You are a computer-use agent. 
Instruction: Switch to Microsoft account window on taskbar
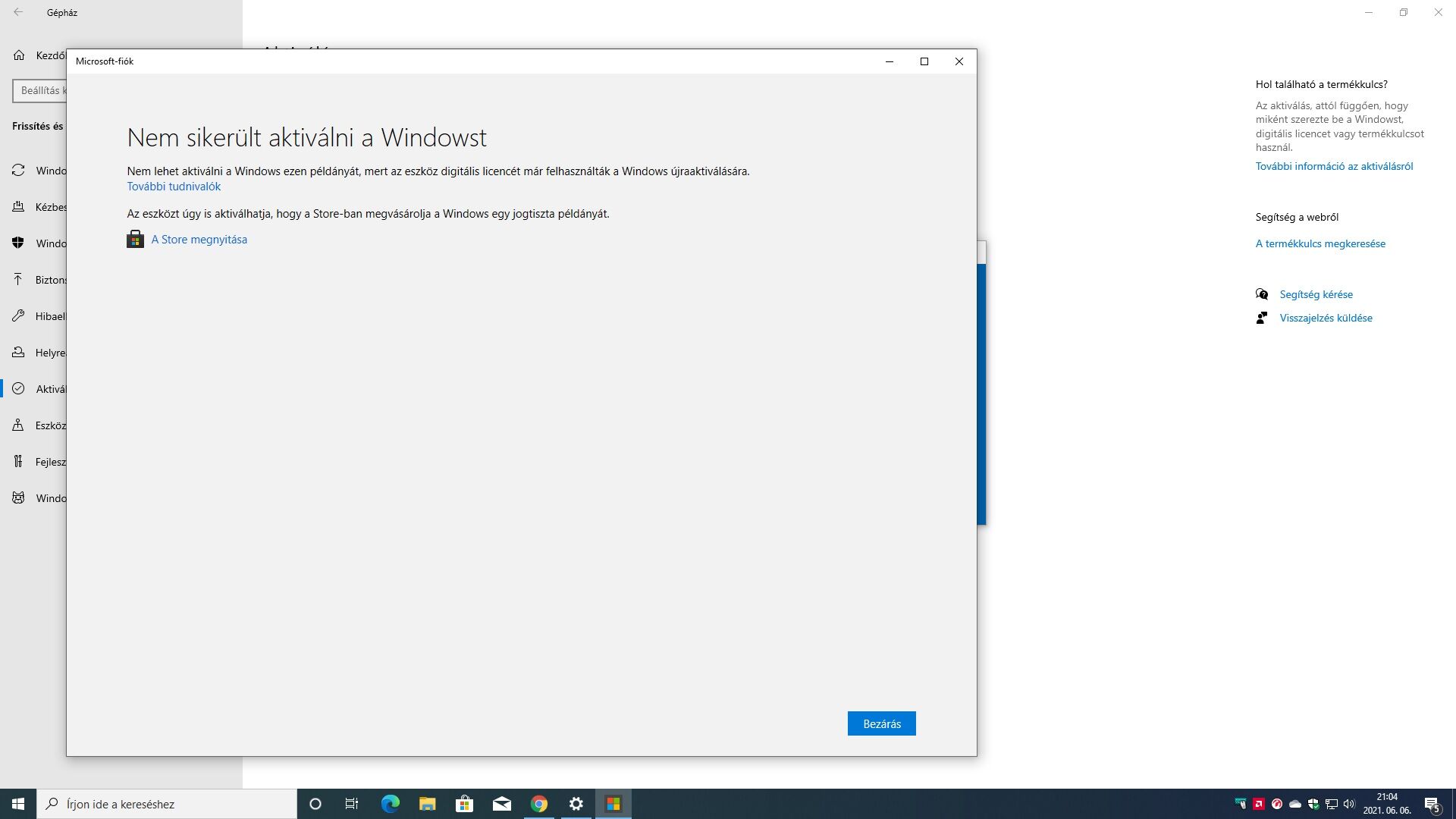coord(613,804)
